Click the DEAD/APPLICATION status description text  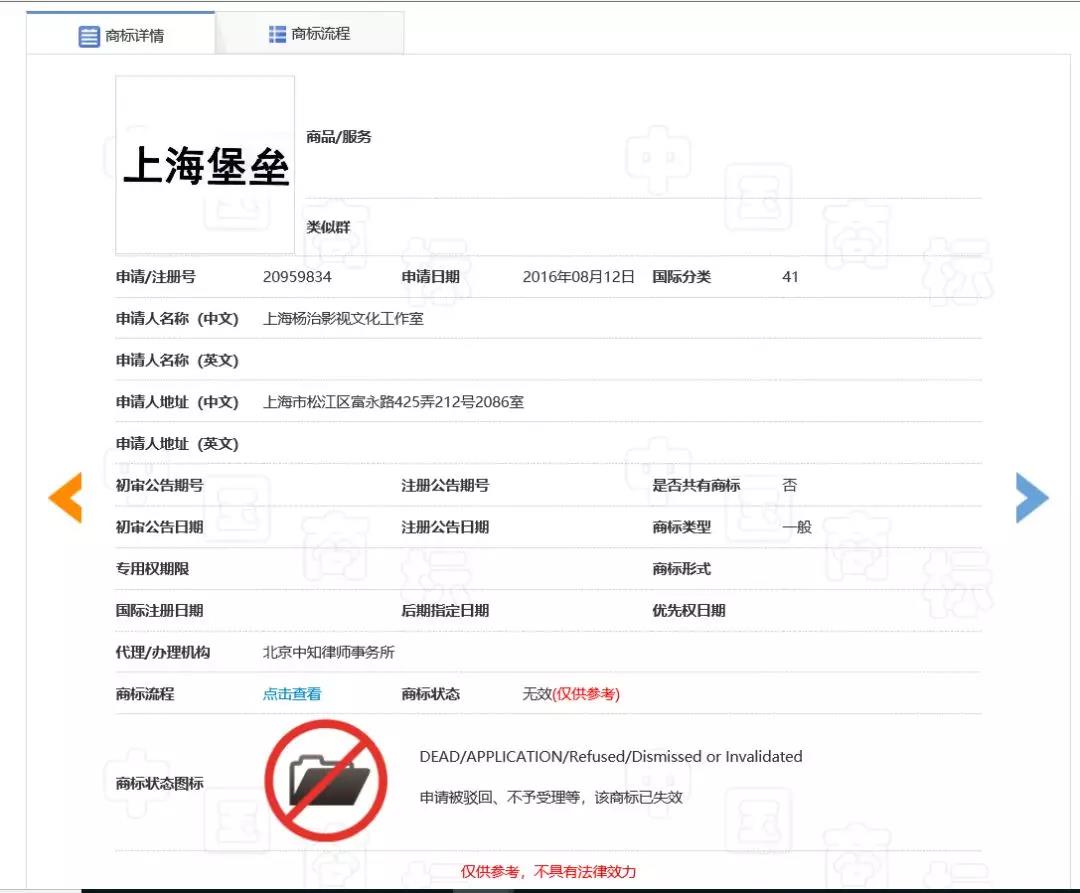[x=610, y=757]
